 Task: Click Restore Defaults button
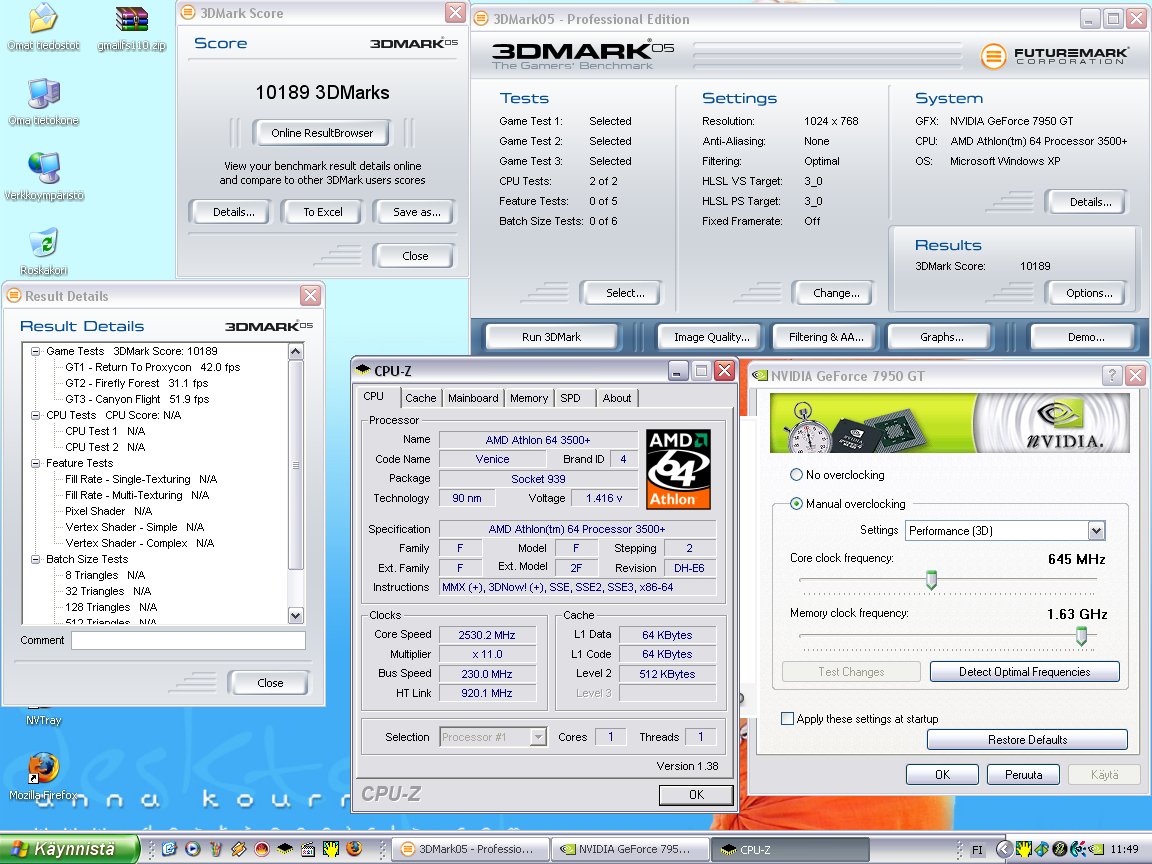coord(1027,739)
